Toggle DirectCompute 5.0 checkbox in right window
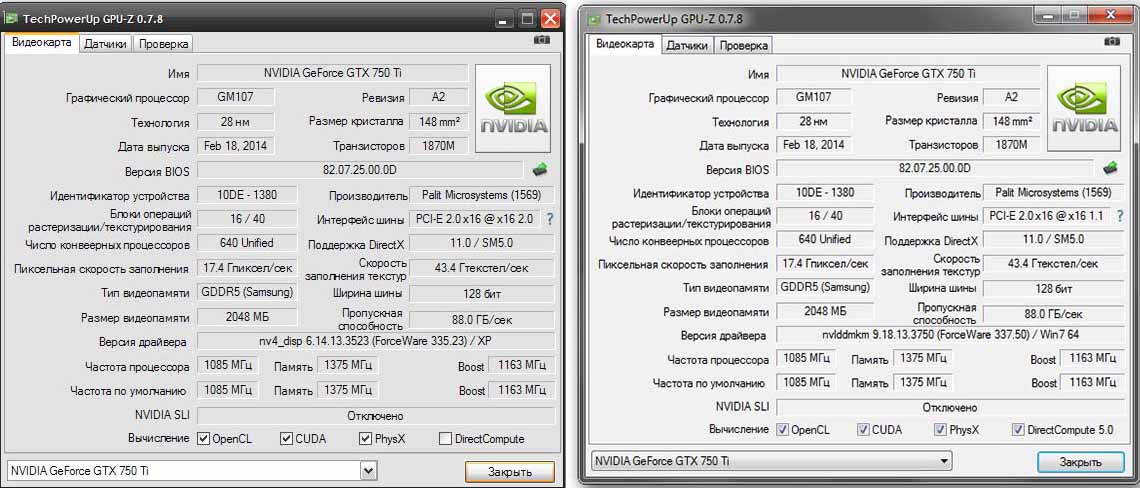The width and height of the screenshot is (1140, 488). (x=1019, y=430)
